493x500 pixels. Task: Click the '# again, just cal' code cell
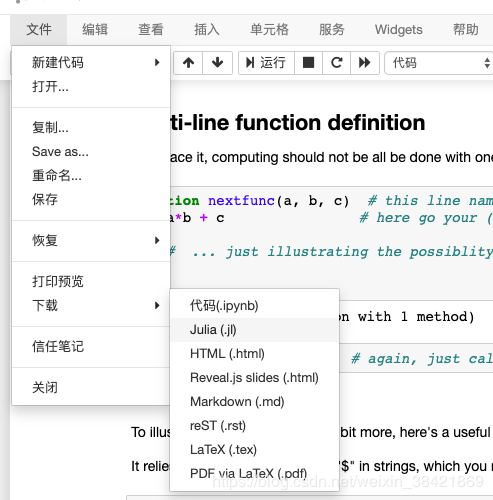(416, 359)
